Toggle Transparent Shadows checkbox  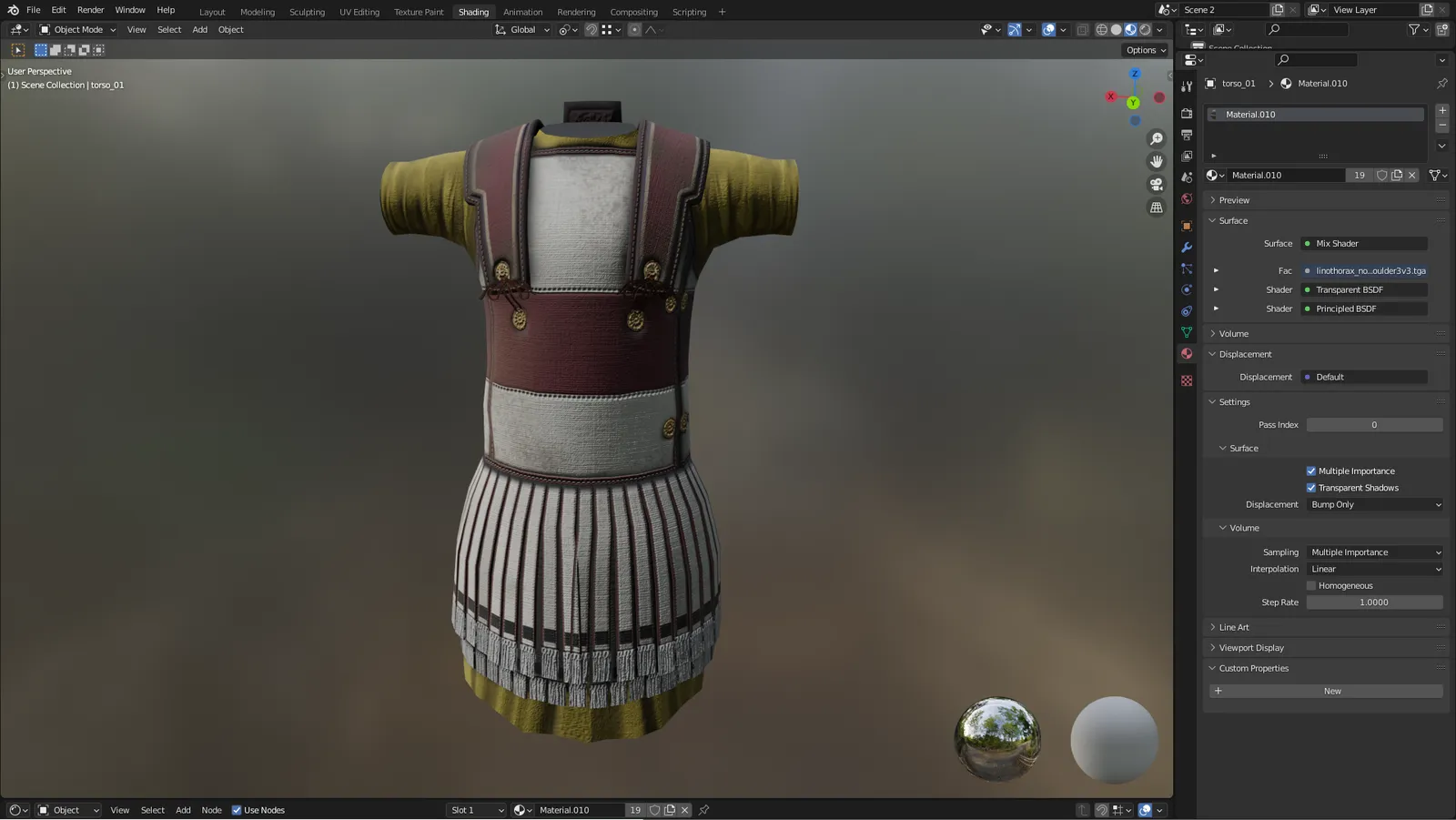tap(1311, 488)
